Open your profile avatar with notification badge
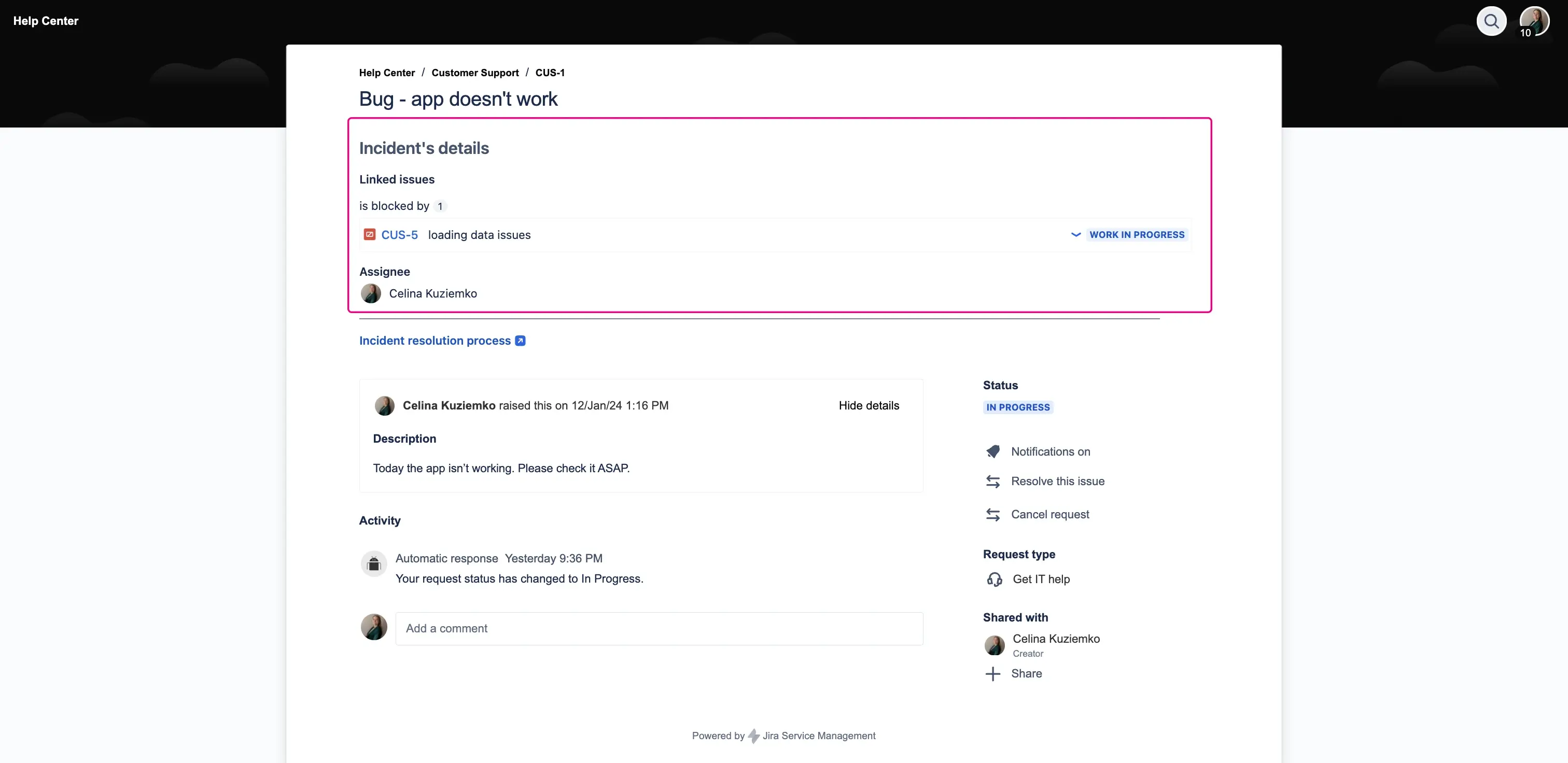 tap(1534, 21)
